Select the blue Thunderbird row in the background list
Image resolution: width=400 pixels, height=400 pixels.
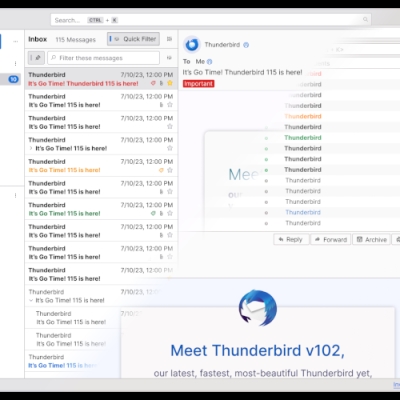click(x=303, y=212)
